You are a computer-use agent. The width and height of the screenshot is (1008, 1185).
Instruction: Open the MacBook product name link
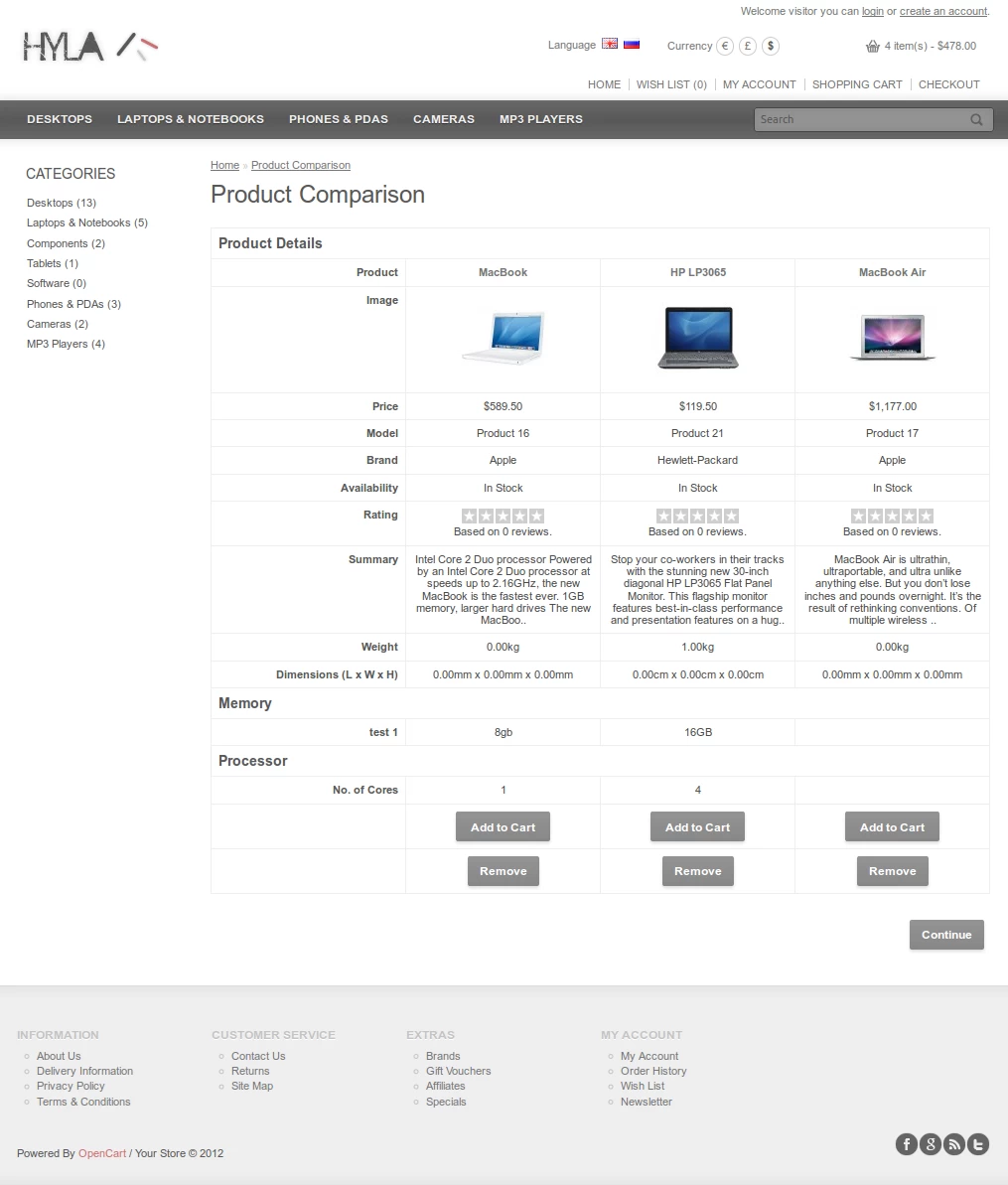504,272
